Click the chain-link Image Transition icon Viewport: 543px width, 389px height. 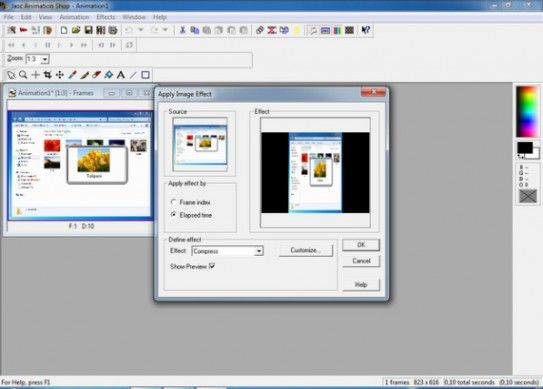(x=260, y=30)
